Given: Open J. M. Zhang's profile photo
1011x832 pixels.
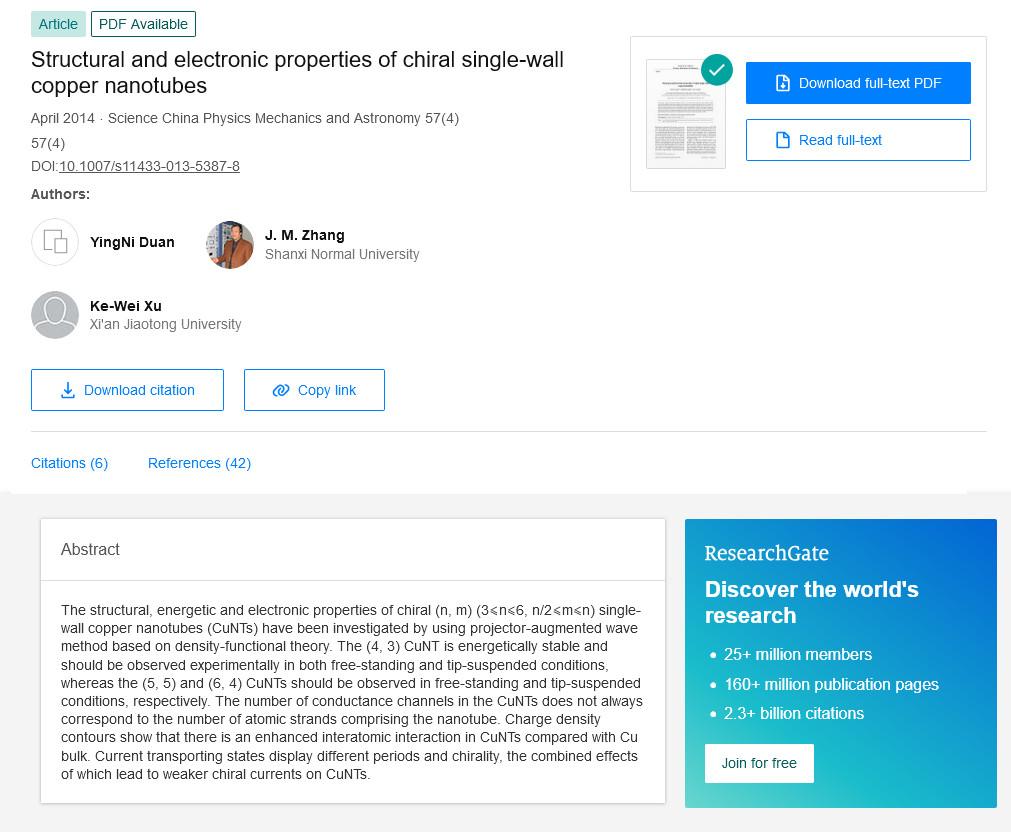Looking at the screenshot, I should point(230,245).
